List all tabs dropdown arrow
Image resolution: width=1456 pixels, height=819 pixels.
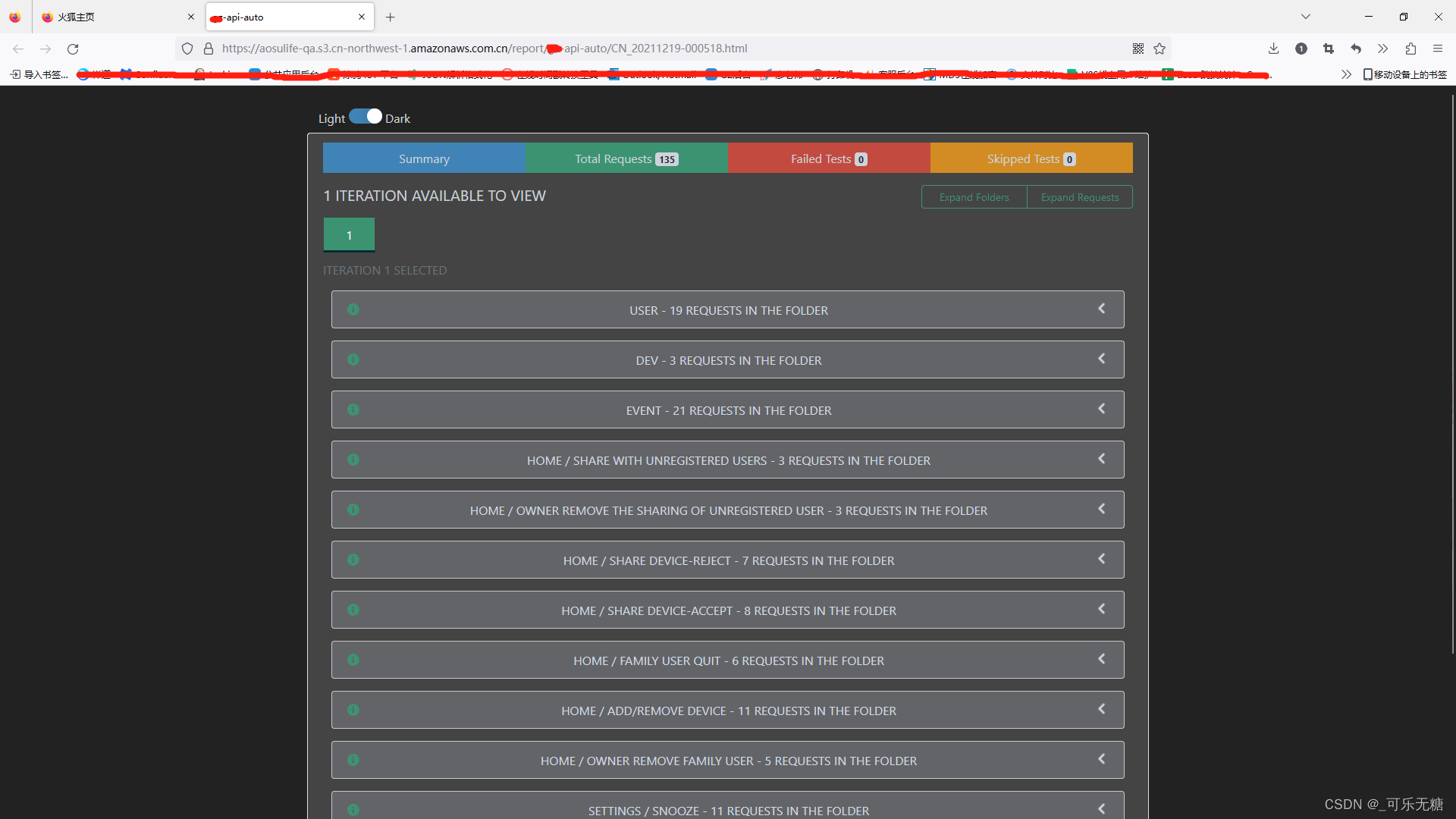[1306, 17]
